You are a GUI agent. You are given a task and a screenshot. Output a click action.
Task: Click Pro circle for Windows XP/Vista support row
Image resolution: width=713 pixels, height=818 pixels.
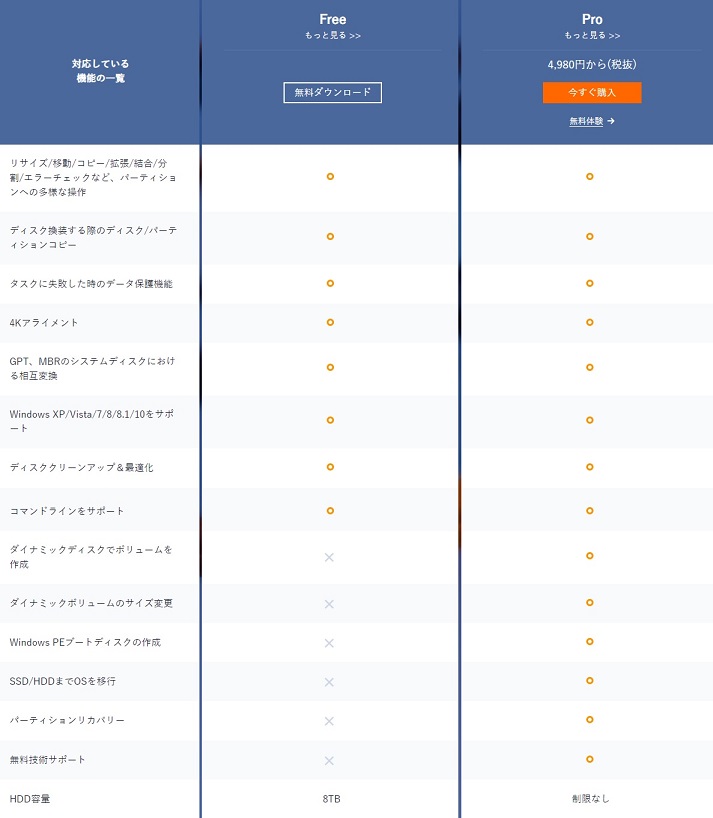pyautogui.click(x=589, y=420)
